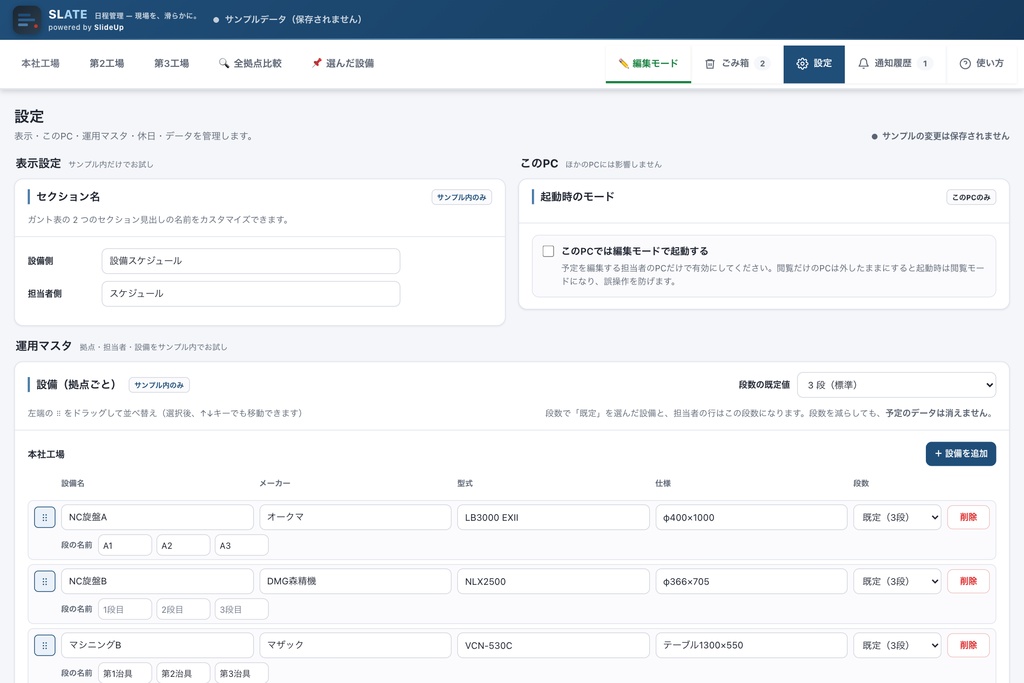Screen dimensions: 1024x683
Task: Click the サンプルの変更は保存されません notice
Action: (940, 136)
